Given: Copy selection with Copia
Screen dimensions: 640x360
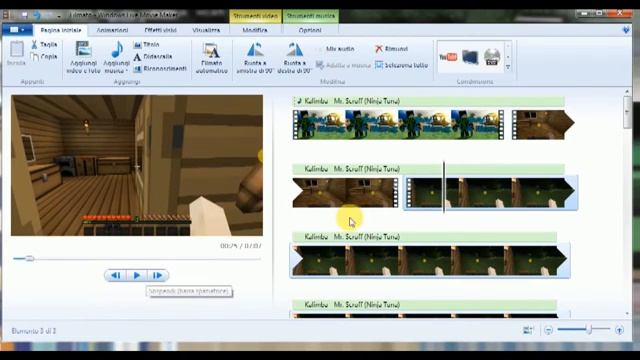Looking at the screenshot, I should click(44, 56).
